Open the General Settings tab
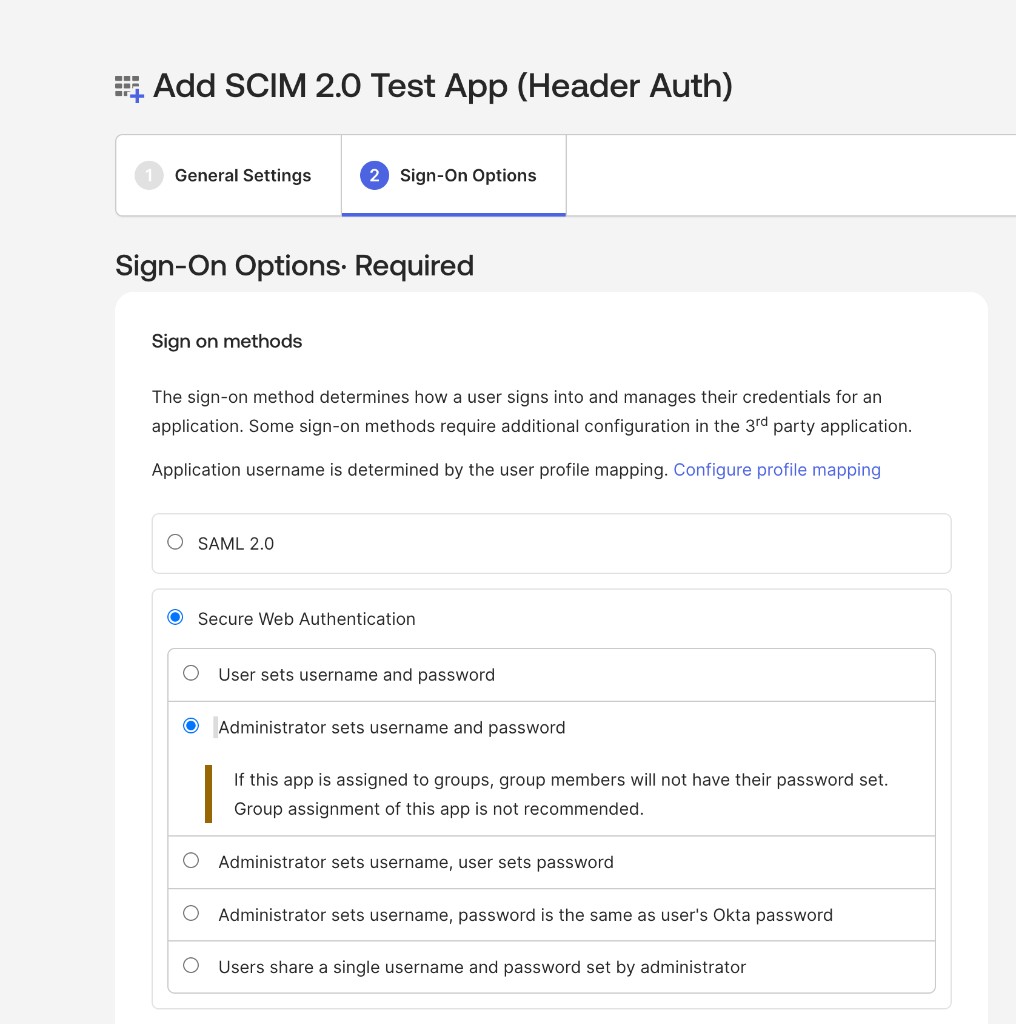1016x1024 pixels. click(x=229, y=175)
